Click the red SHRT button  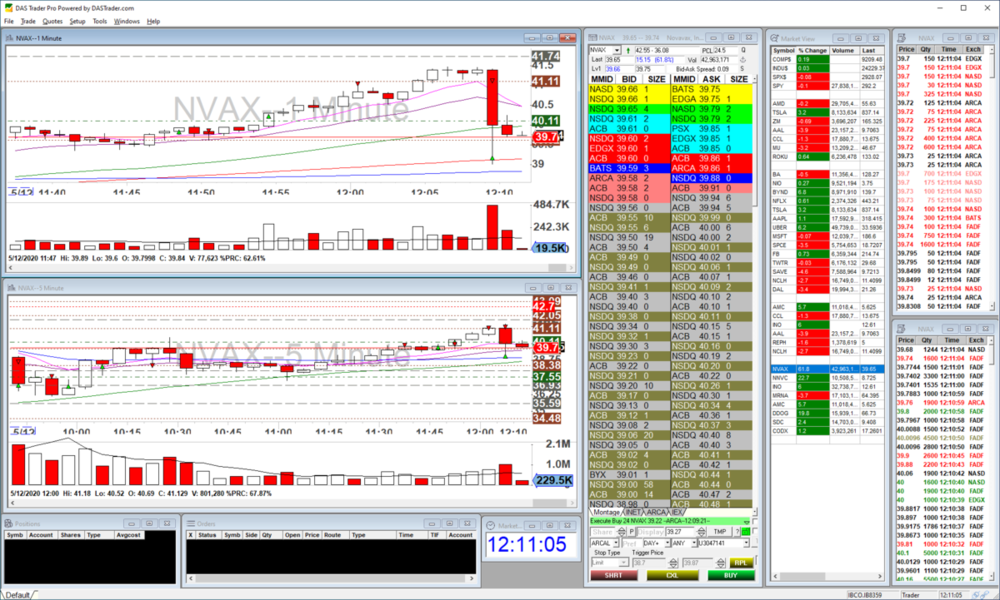coord(614,575)
